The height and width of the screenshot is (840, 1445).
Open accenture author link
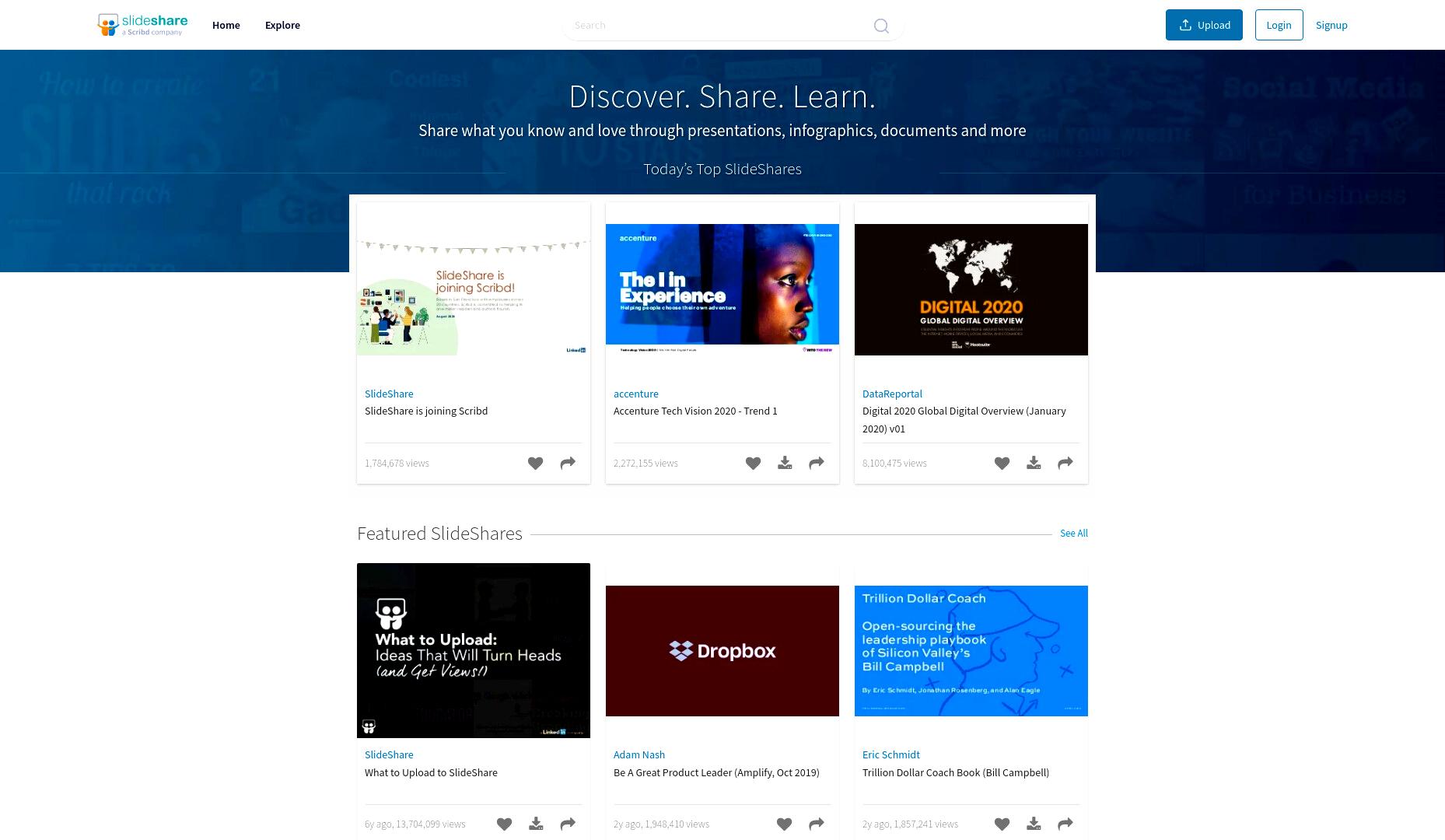636,394
